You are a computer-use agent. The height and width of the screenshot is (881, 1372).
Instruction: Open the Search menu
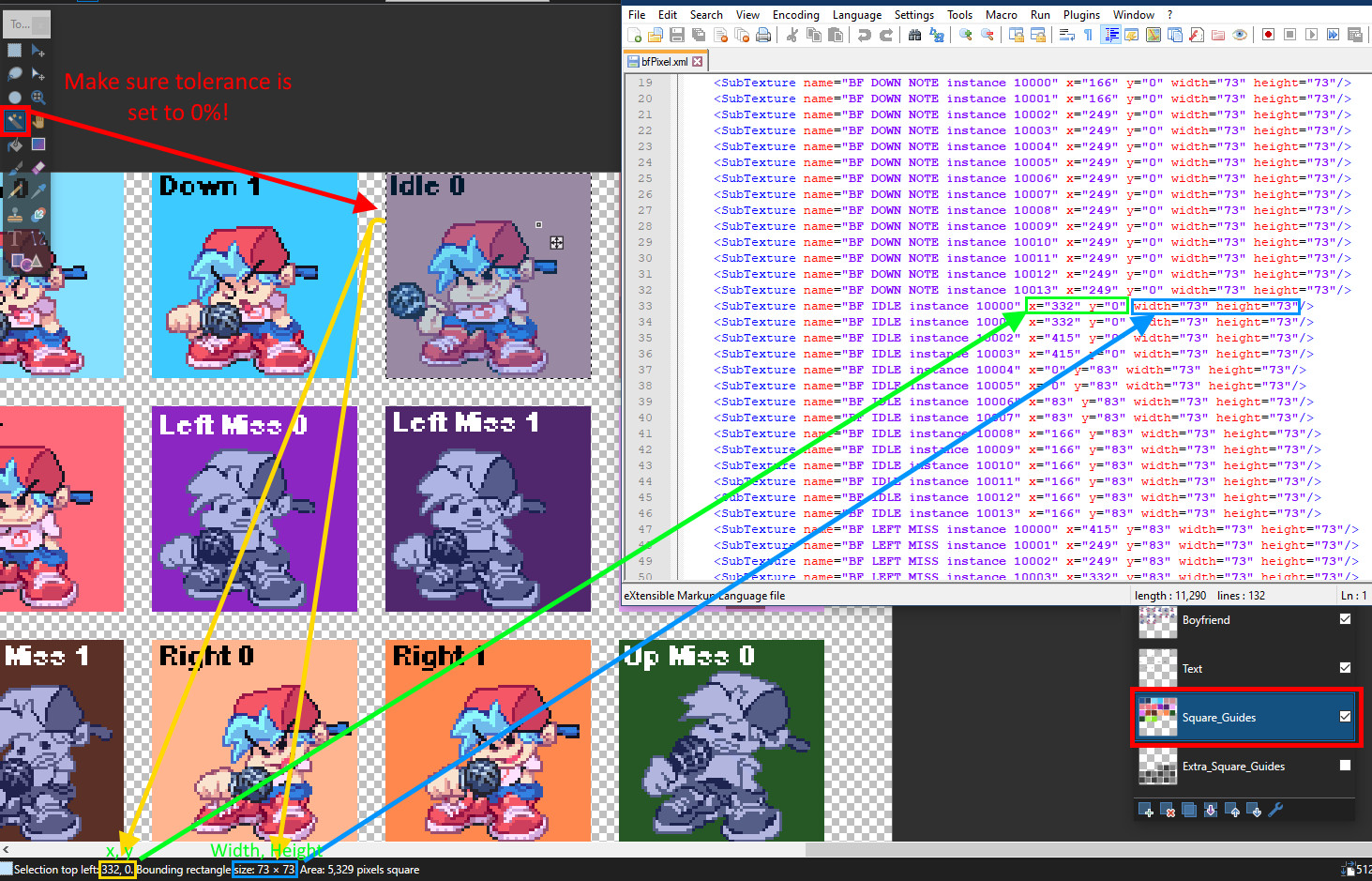[x=706, y=15]
